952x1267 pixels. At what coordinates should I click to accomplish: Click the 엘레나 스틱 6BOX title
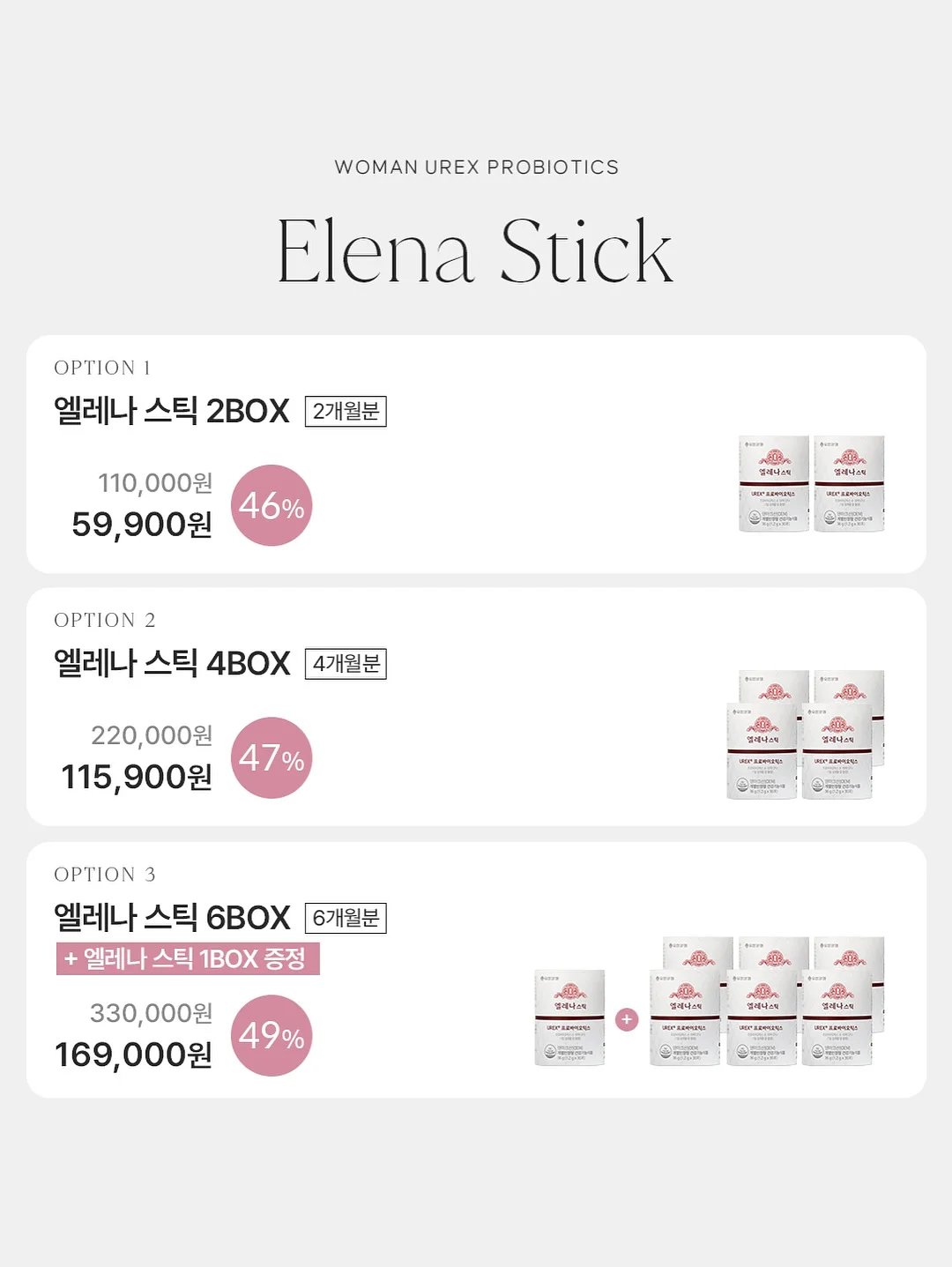172,918
